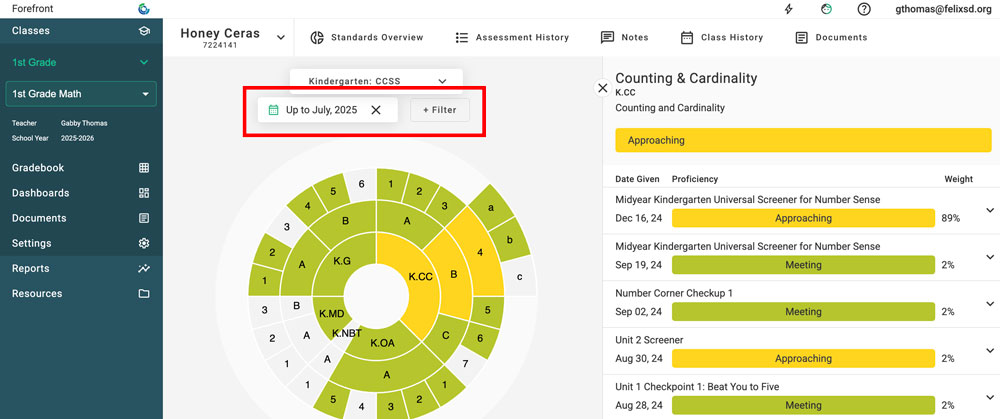Click the lightning bolt icon in header
Image resolution: width=1000 pixels, height=419 pixels.
tap(788, 9)
